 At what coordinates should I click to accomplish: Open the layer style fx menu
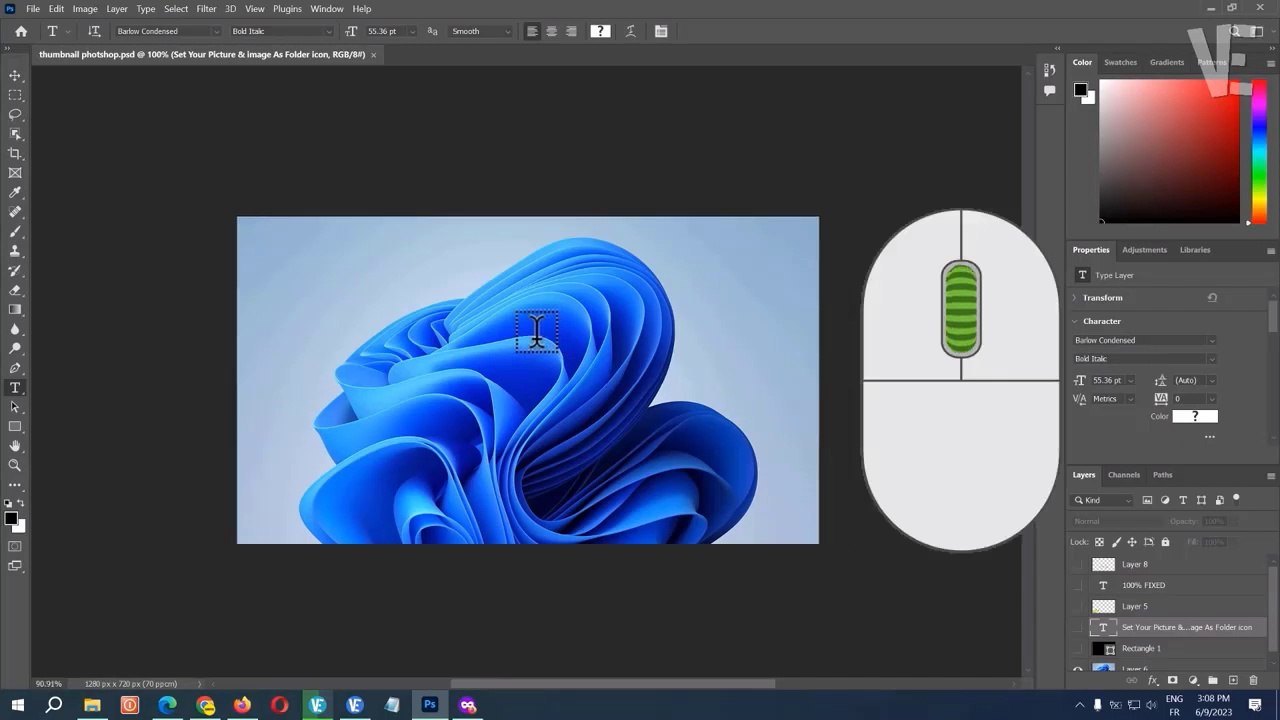coord(1153,680)
